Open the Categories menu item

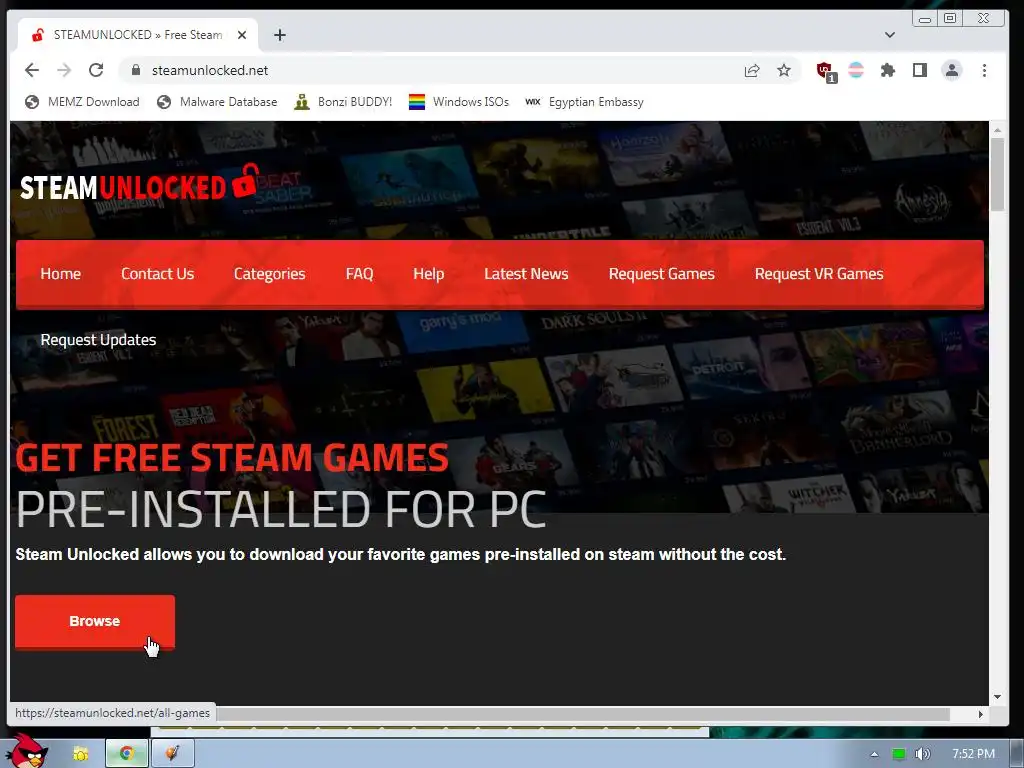270,274
